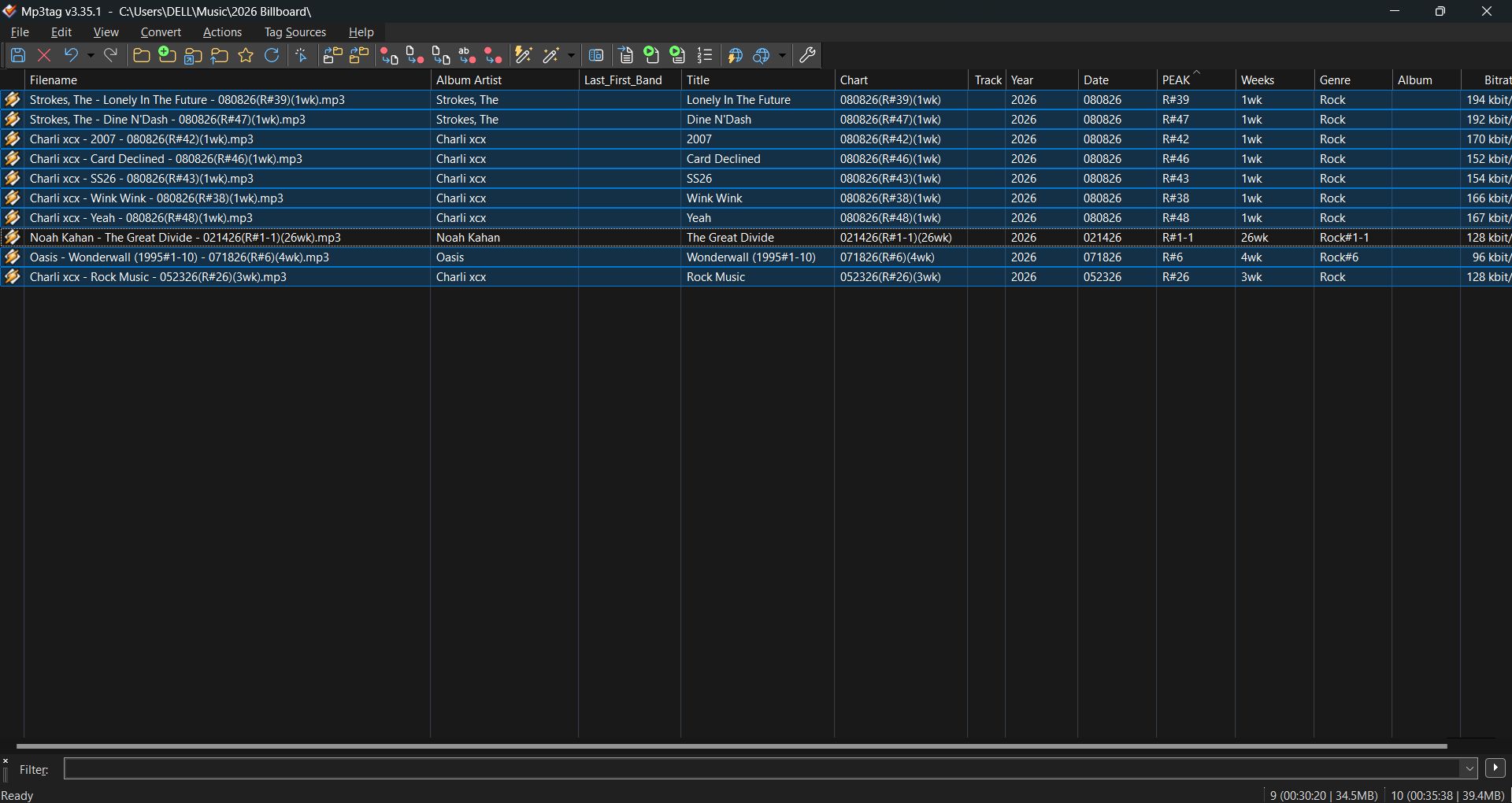This screenshot has height=803, width=1512.
Task: Redo the undone change
Action: 111,55
